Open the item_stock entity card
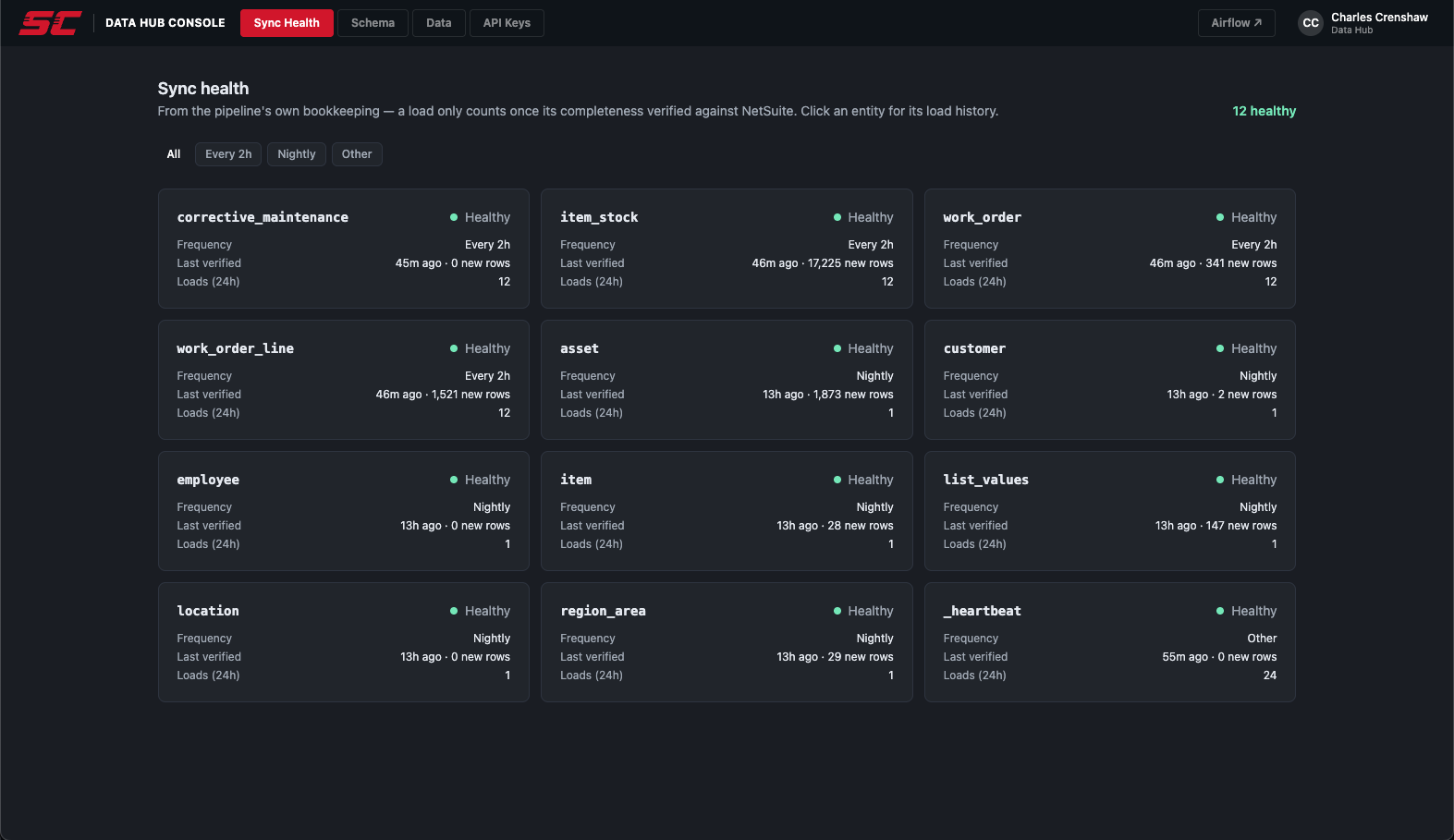 [x=727, y=249]
